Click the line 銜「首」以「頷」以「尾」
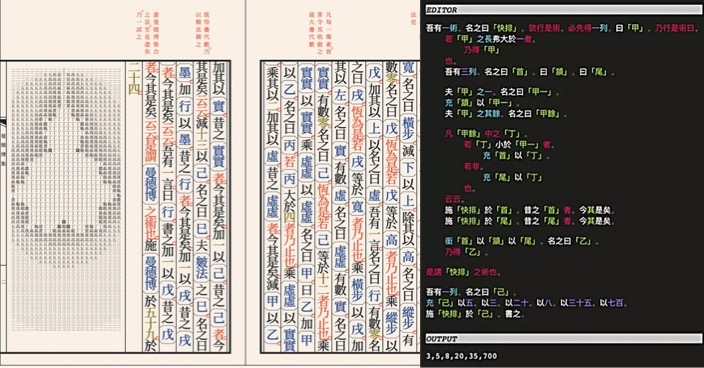This screenshot has height=368, width=704. [522, 241]
